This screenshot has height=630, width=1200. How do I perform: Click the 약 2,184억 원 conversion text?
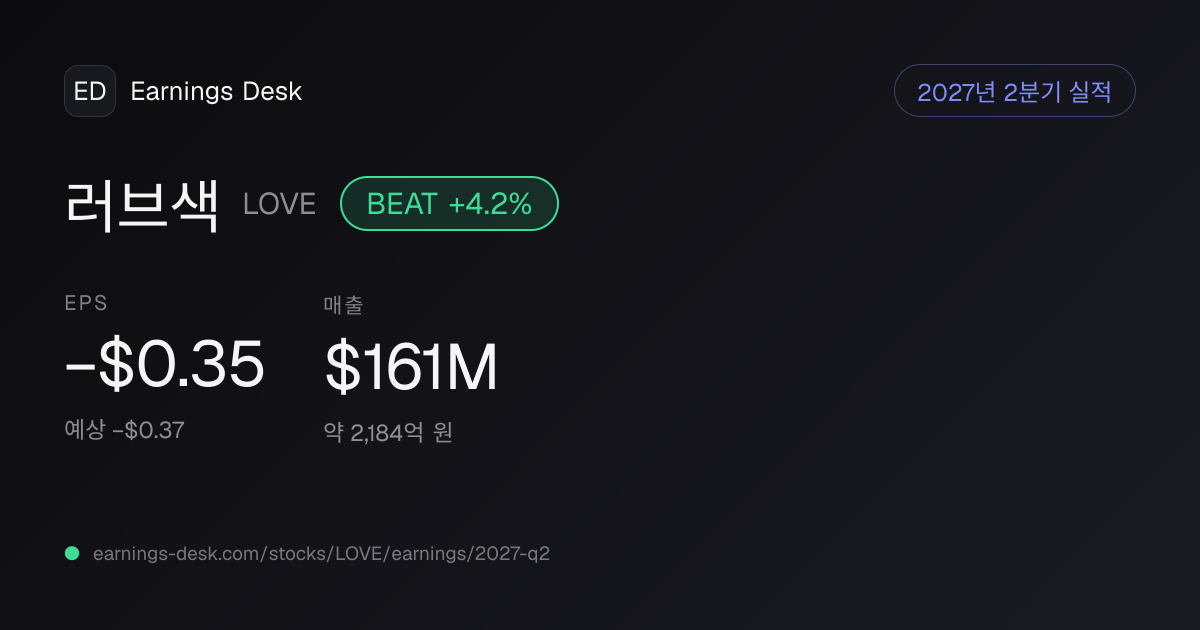coord(388,433)
